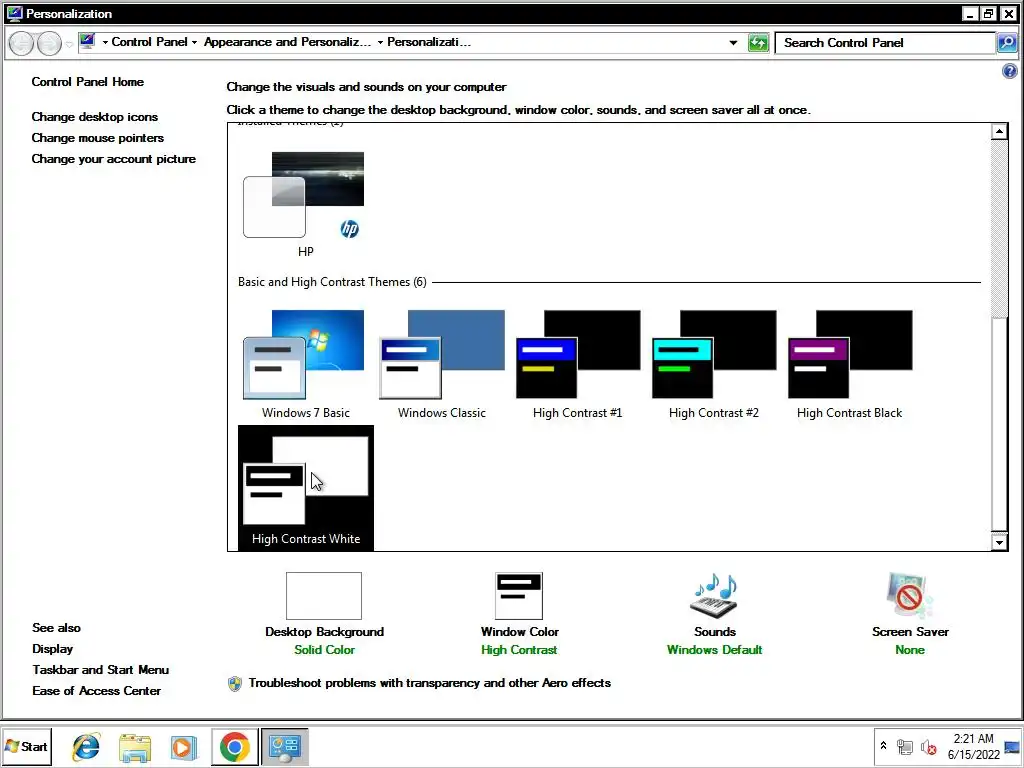
Task: Click the Personalization breadcrumb
Action: tap(428, 42)
